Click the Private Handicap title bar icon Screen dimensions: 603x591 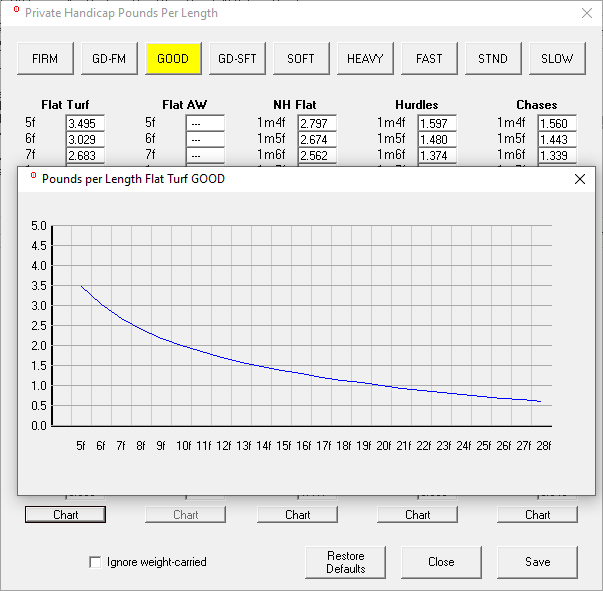16,10
